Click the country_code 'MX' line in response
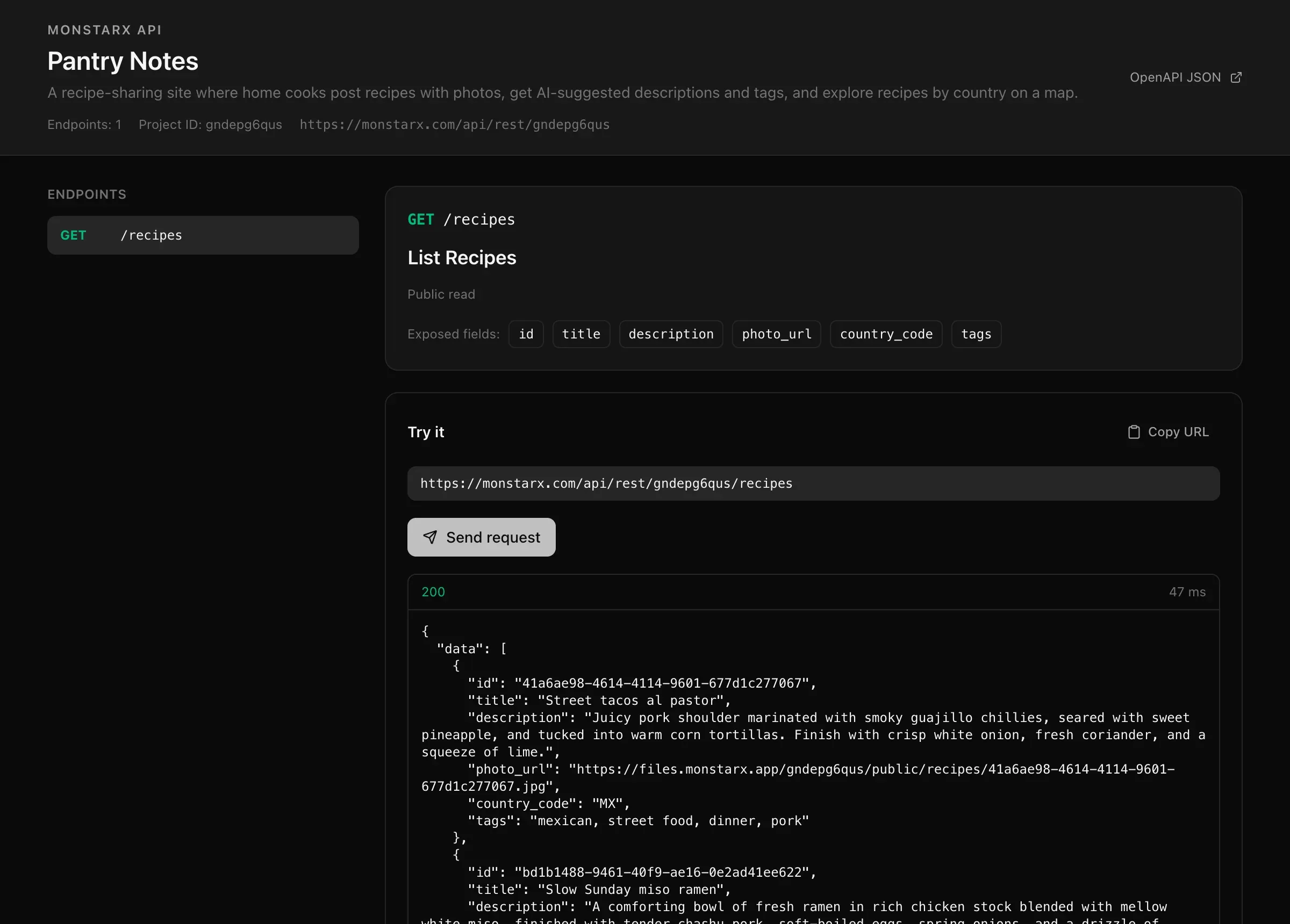1290x924 pixels. [549, 804]
